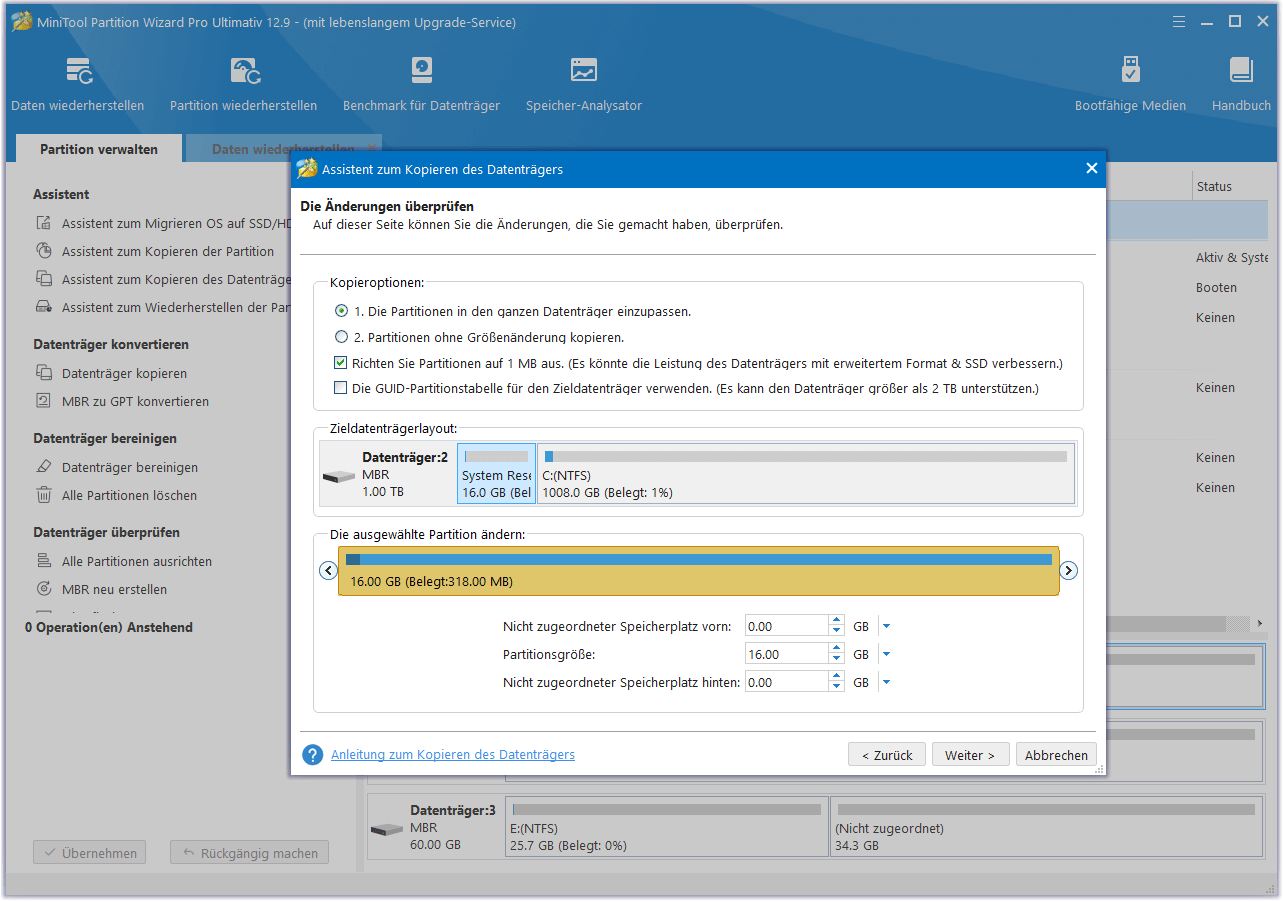Click Rückgängig machen button
Screen dimensions: 1283x902
tap(249, 853)
